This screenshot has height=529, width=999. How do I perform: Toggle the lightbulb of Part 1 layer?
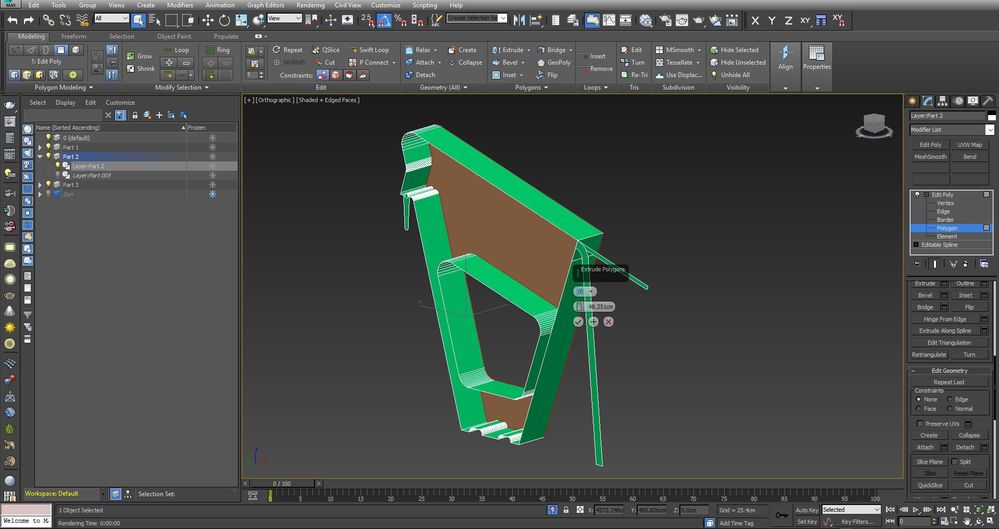pos(48,147)
